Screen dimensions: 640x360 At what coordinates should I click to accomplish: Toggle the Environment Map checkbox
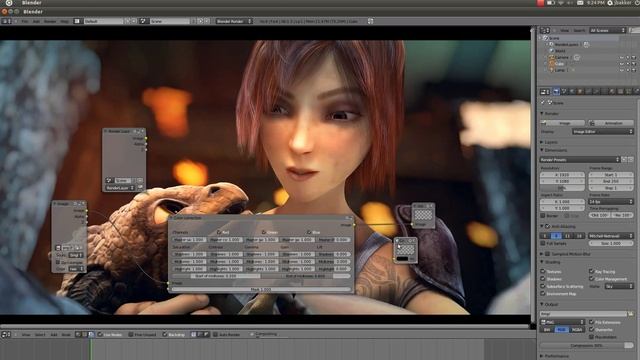click(543, 293)
